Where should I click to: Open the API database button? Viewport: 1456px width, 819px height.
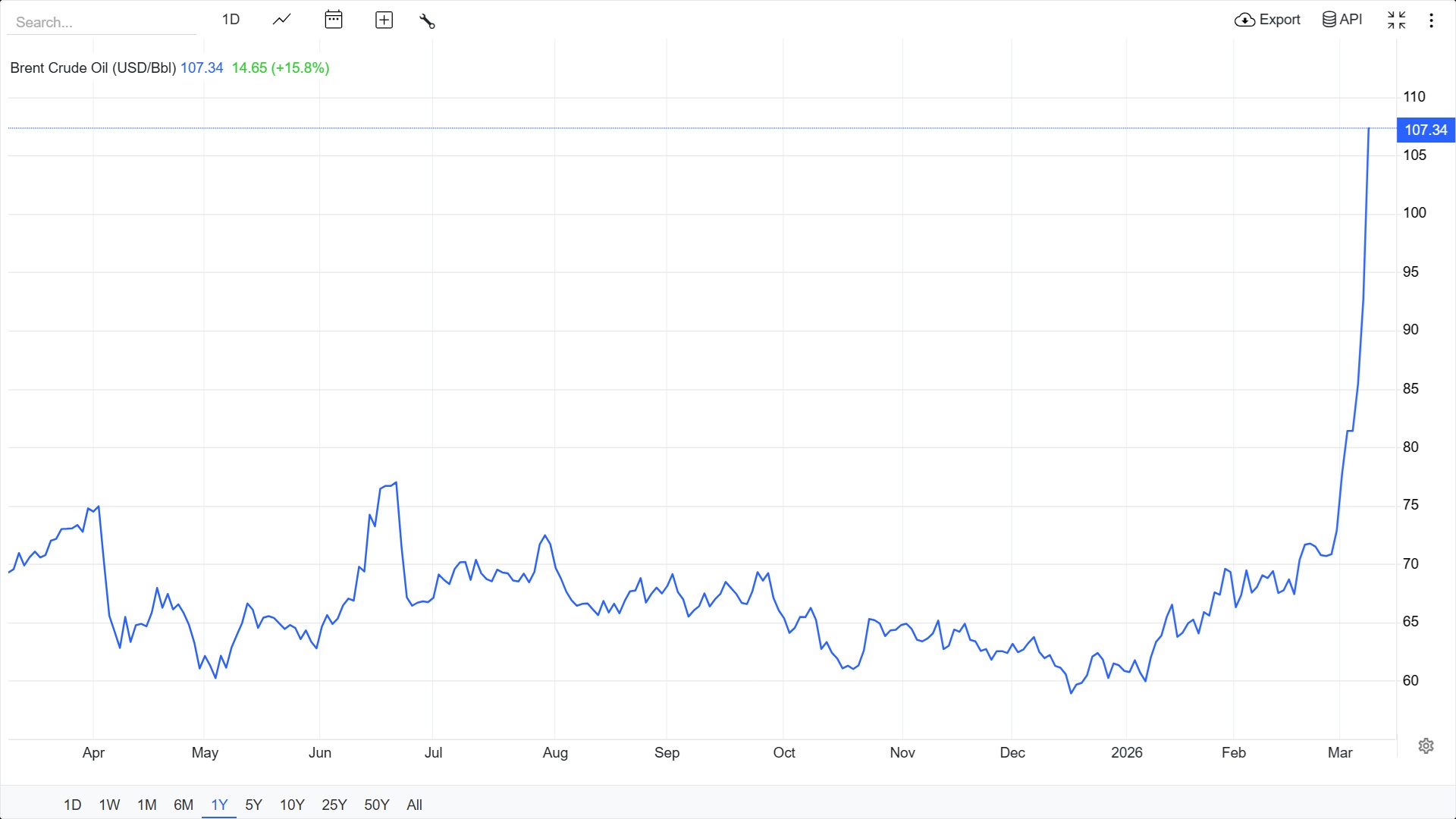(x=1342, y=20)
